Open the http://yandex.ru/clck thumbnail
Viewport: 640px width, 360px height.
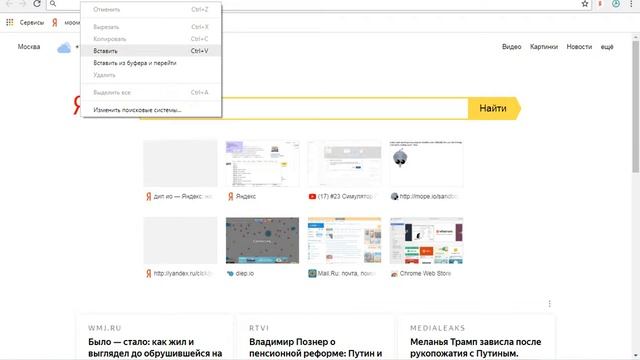(x=180, y=240)
